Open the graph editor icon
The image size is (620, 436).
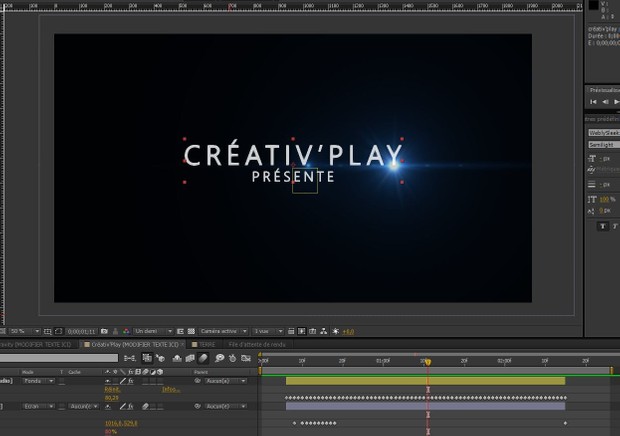(246, 358)
